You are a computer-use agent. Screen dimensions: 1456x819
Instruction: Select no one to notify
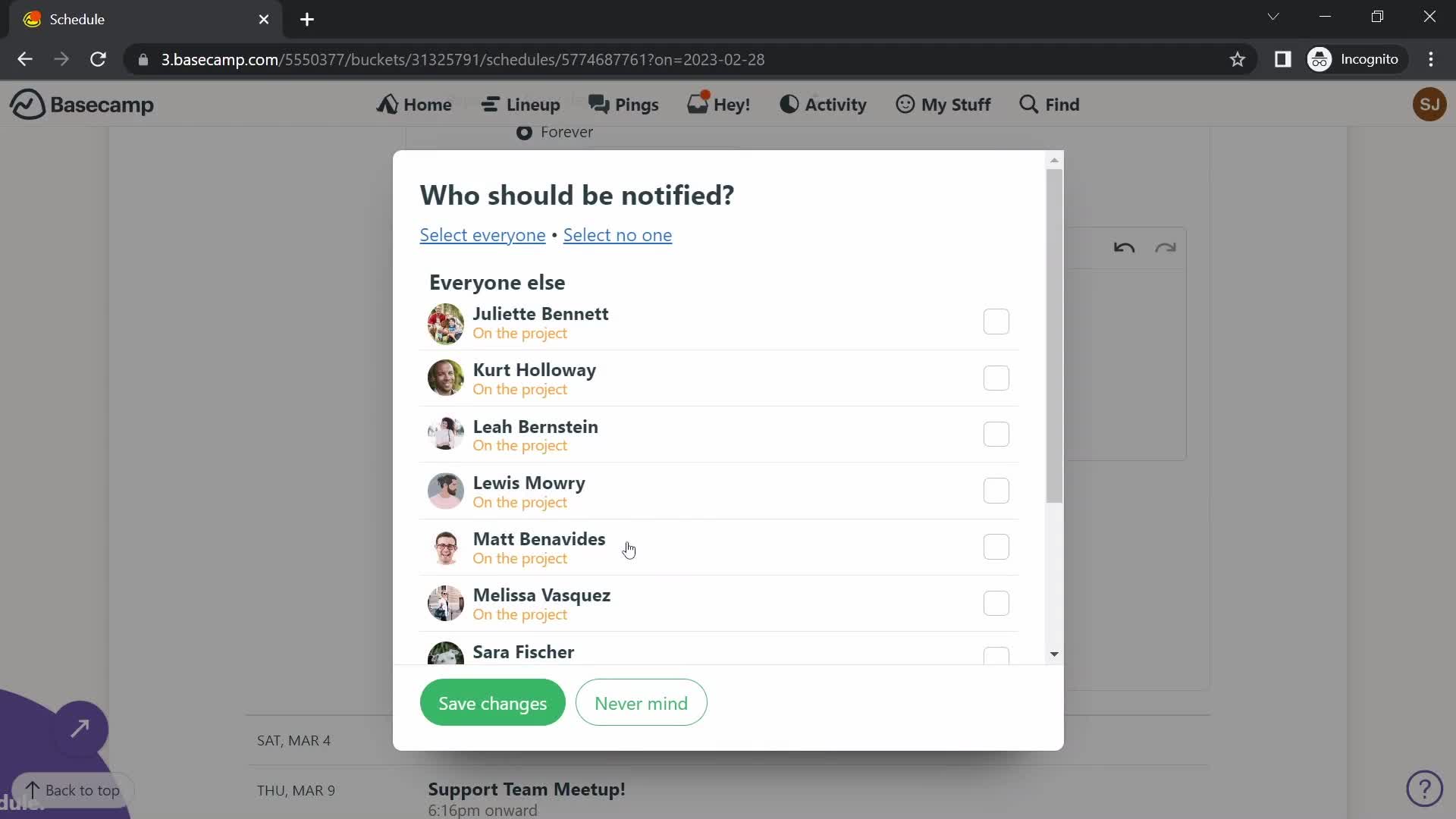[x=617, y=234]
